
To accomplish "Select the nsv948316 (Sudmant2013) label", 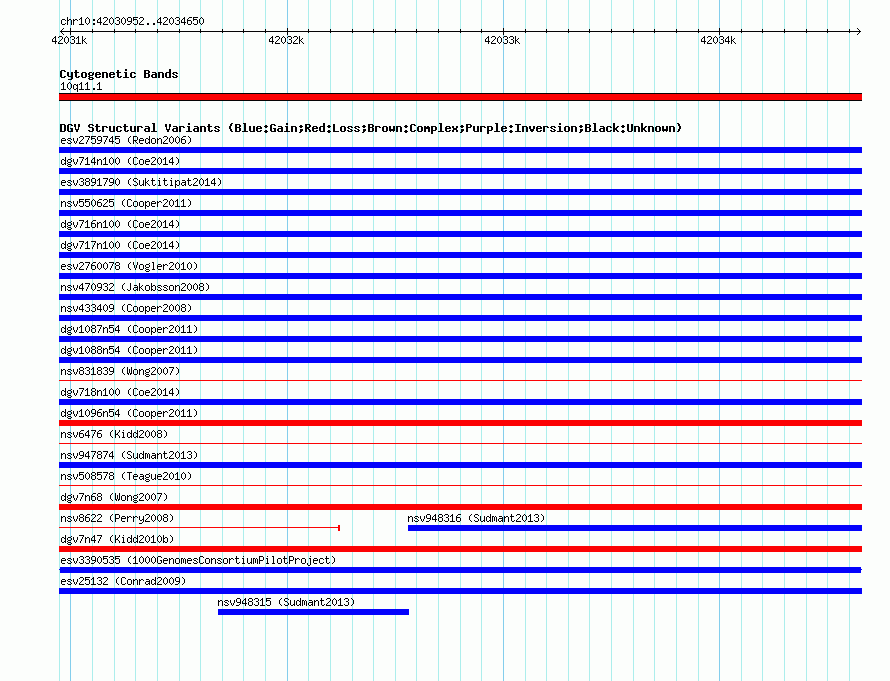I will tap(476, 518).
